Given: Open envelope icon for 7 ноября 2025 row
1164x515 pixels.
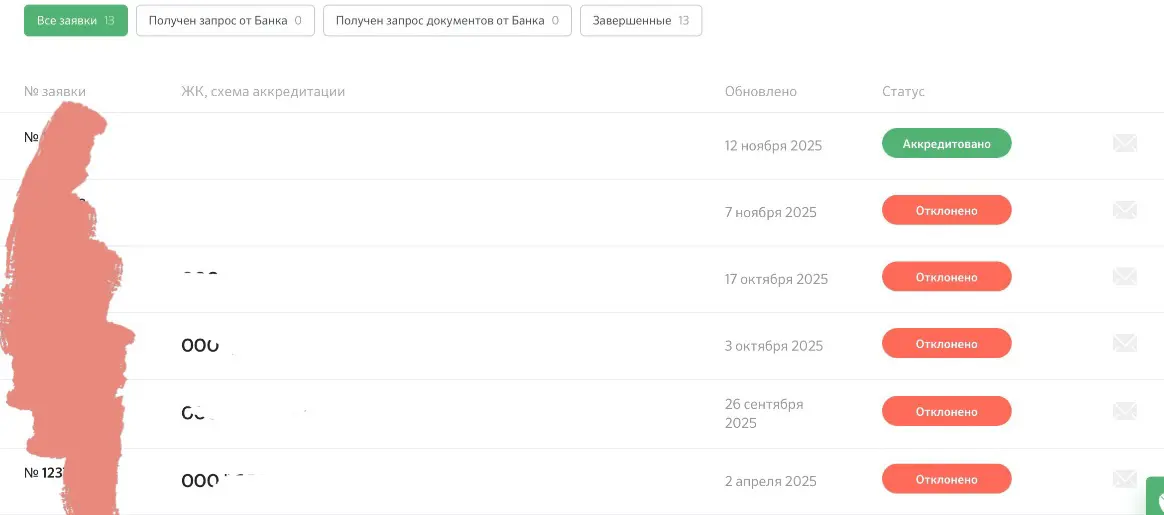Looking at the screenshot, I should tap(1125, 210).
